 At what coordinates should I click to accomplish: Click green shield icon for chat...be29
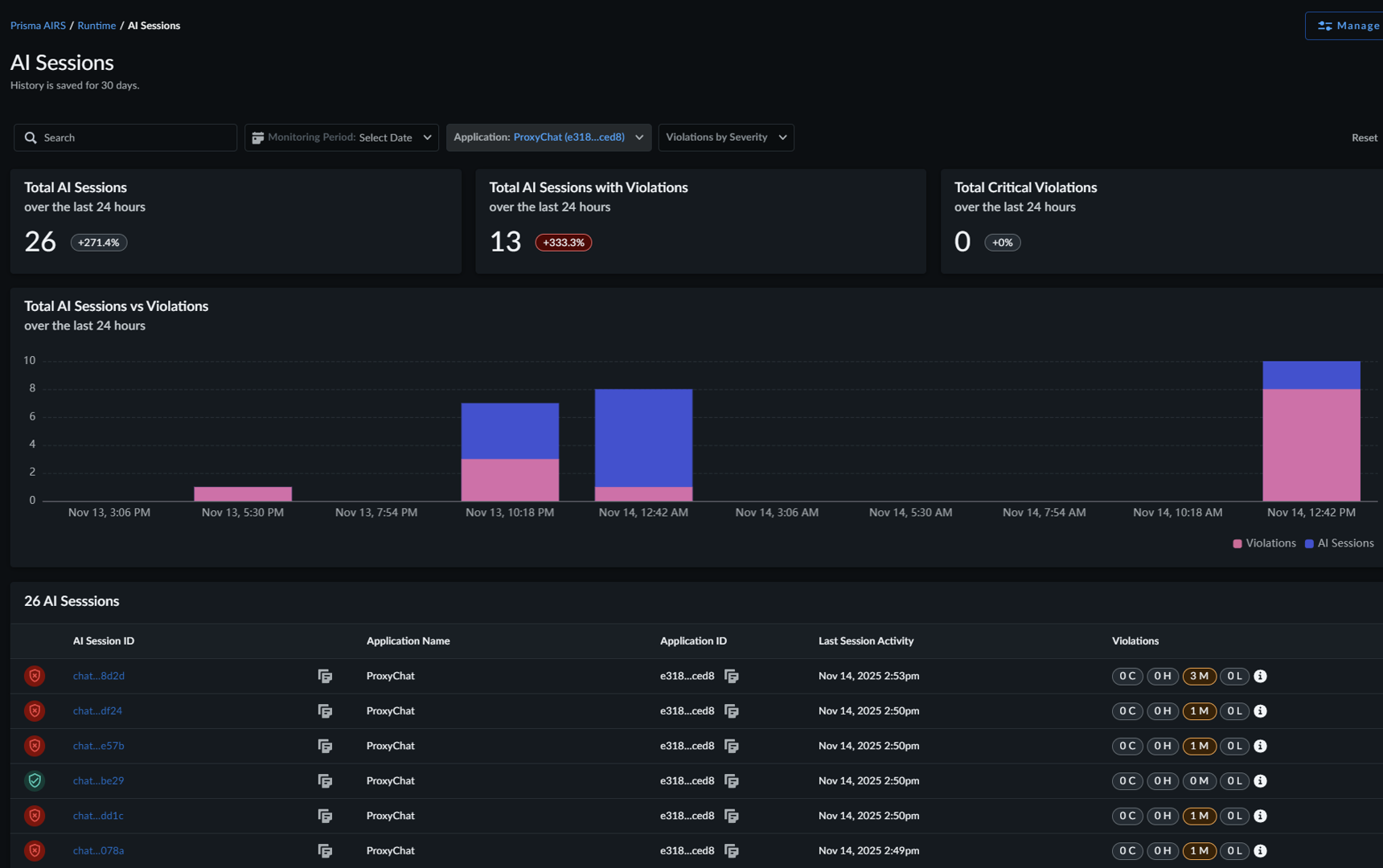pos(35,780)
